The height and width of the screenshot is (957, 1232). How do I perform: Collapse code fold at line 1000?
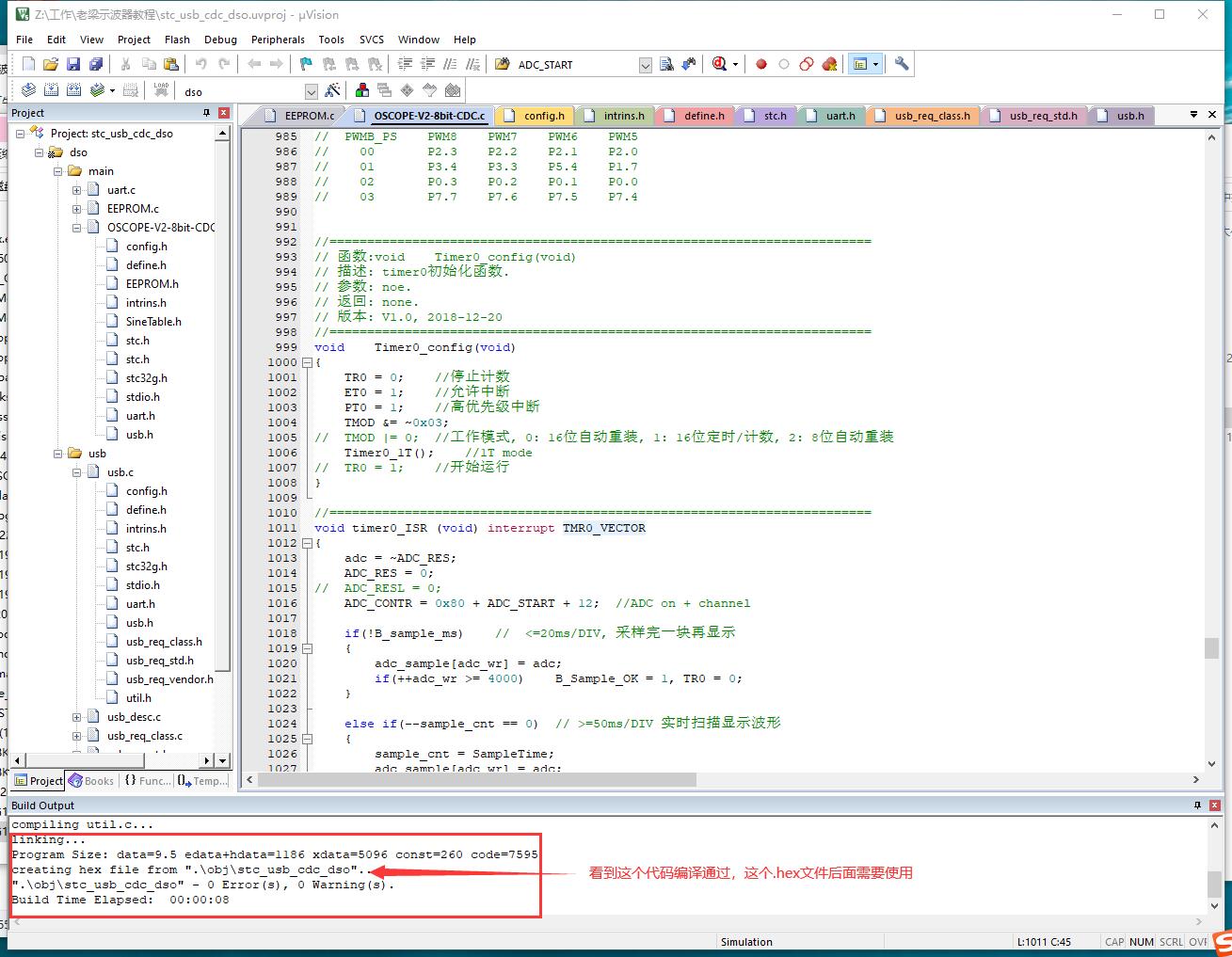coord(307,362)
